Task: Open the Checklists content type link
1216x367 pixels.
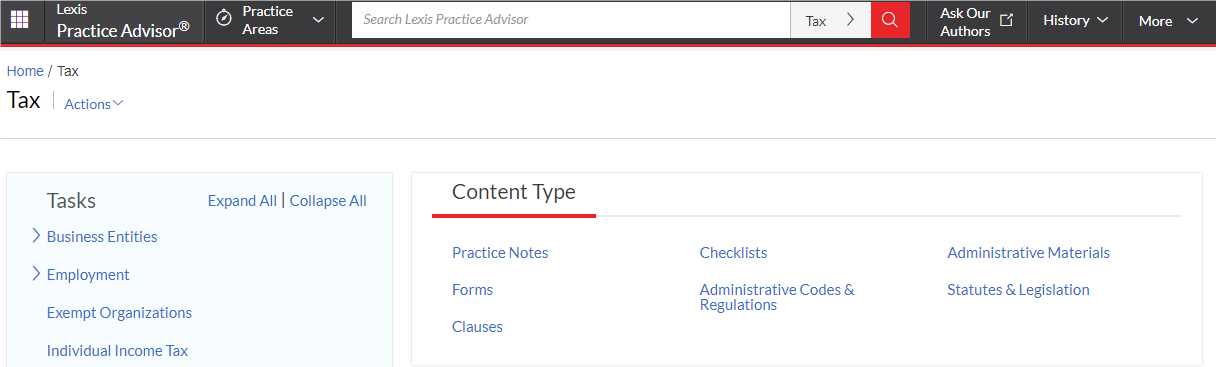Action: (734, 253)
